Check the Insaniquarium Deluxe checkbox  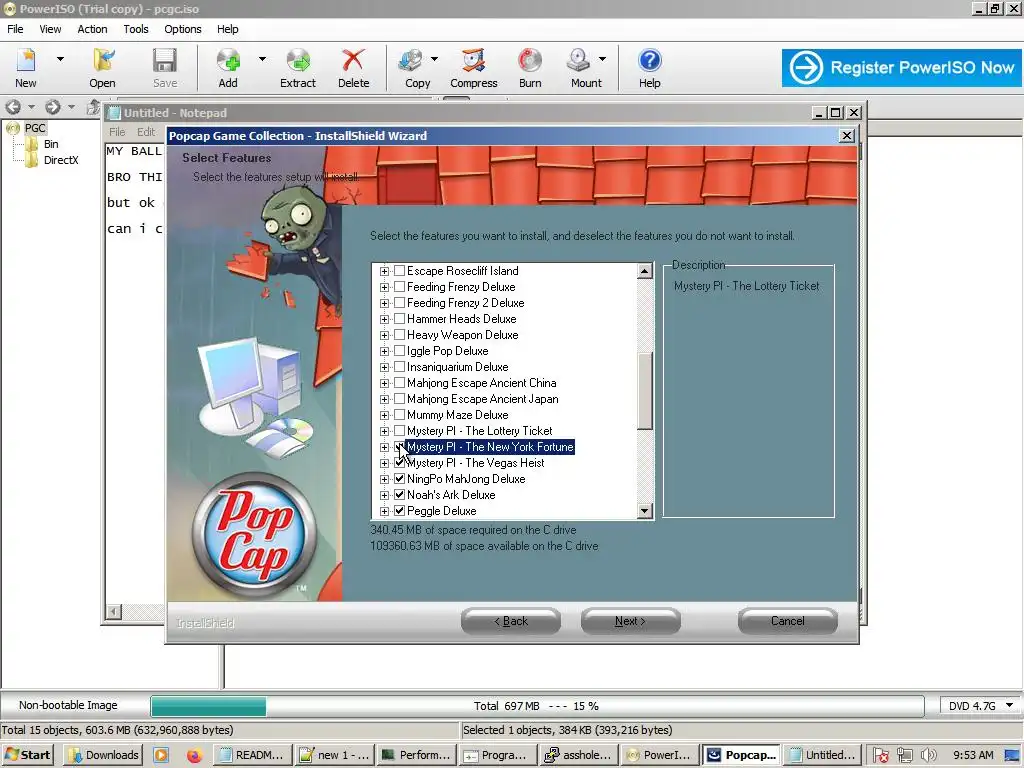coord(400,366)
